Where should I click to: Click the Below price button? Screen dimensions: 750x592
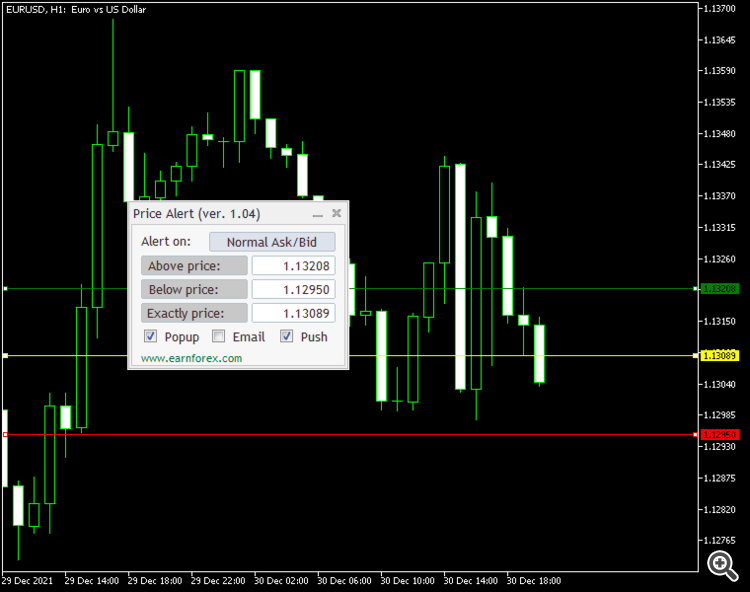pyautogui.click(x=194, y=289)
